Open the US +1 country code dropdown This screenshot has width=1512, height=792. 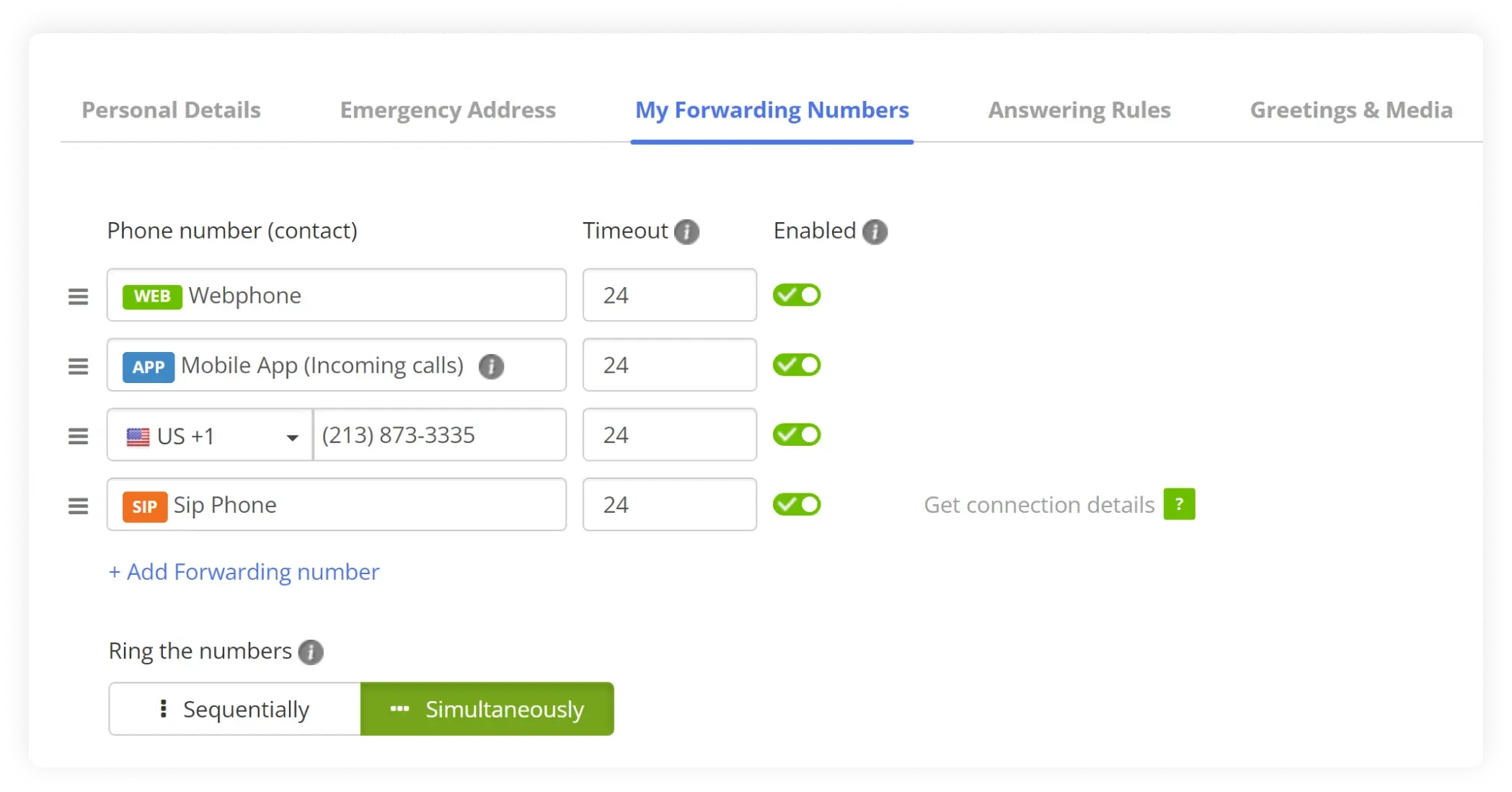[210, 436]
